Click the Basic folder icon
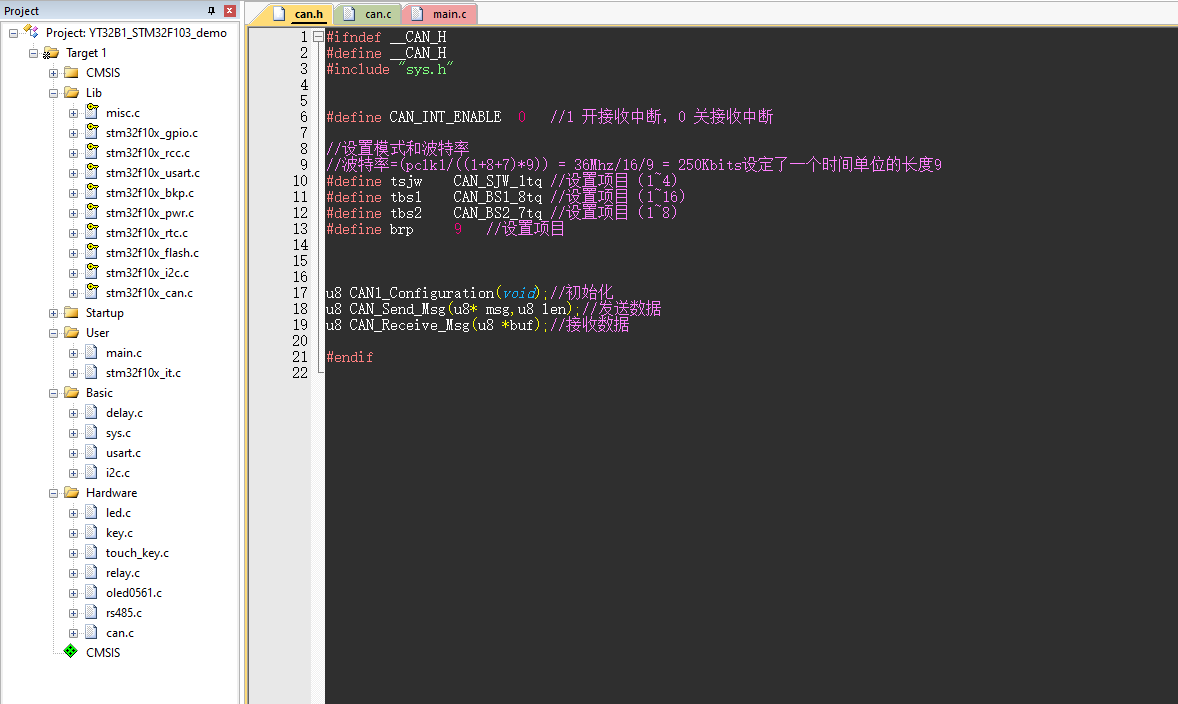This screenshot has height=704, width=1178. (71, 392)
